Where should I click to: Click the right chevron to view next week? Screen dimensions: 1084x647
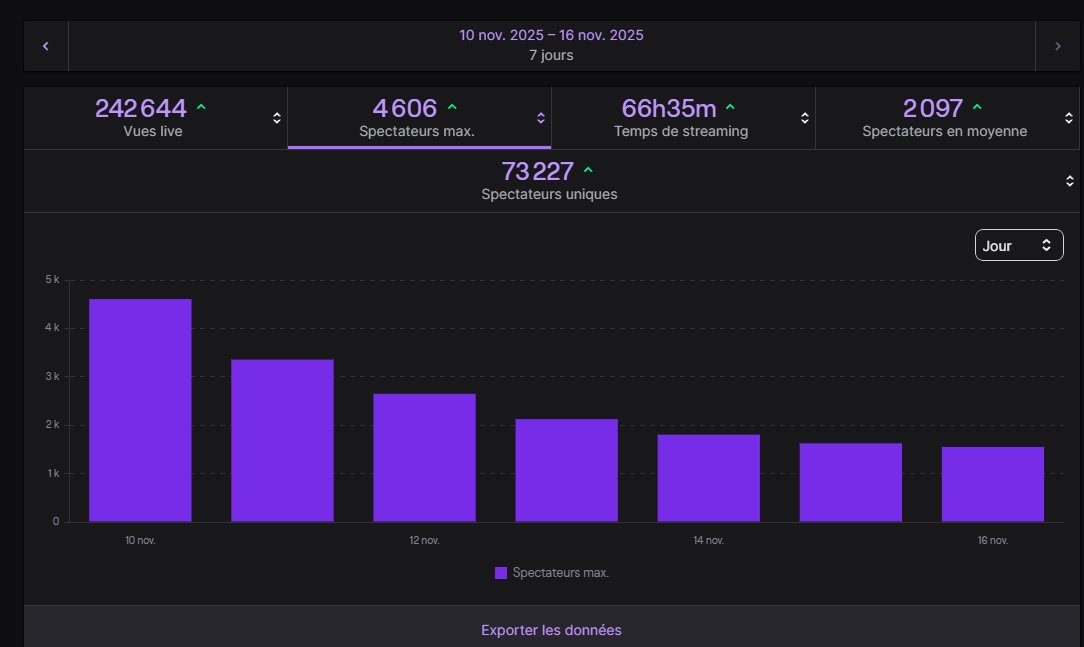point(1057,45)
